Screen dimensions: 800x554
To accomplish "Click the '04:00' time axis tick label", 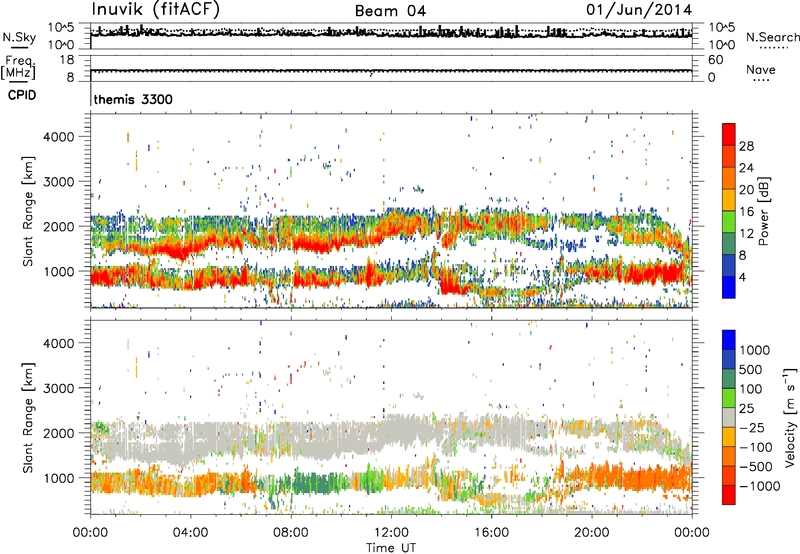I will tap(190, 533).
